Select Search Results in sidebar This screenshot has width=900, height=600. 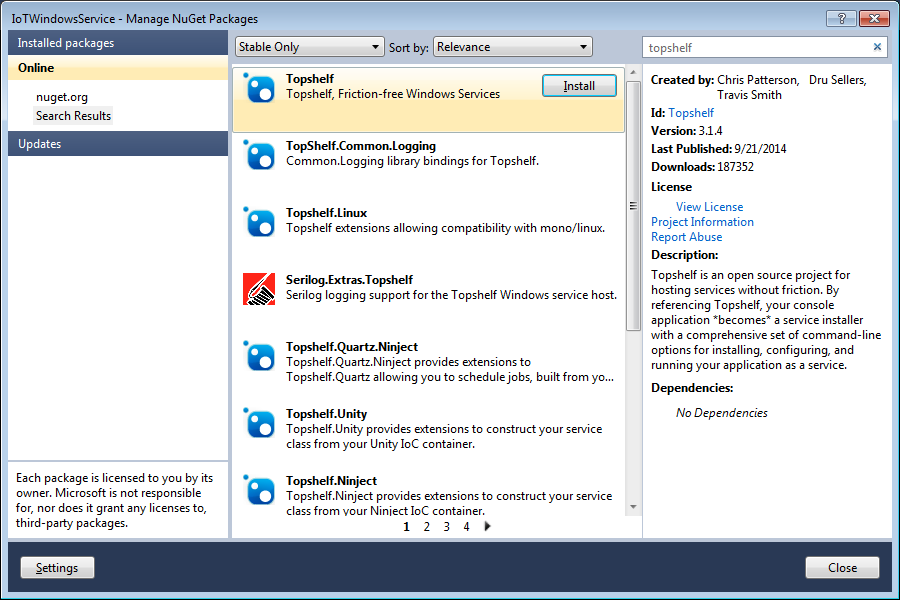click(x=73, y=116)
